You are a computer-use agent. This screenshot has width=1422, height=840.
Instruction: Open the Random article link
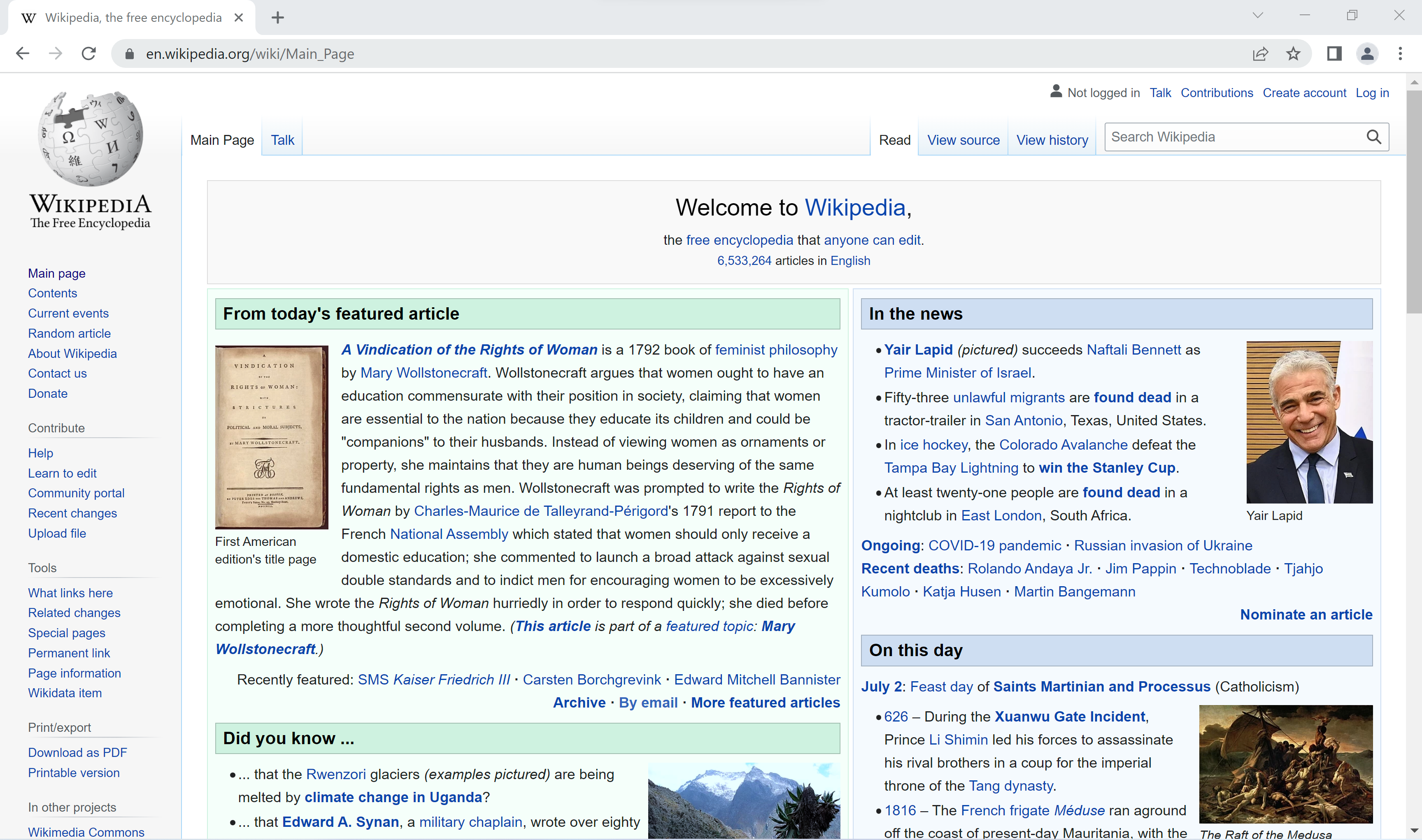[x=70, y=333]
